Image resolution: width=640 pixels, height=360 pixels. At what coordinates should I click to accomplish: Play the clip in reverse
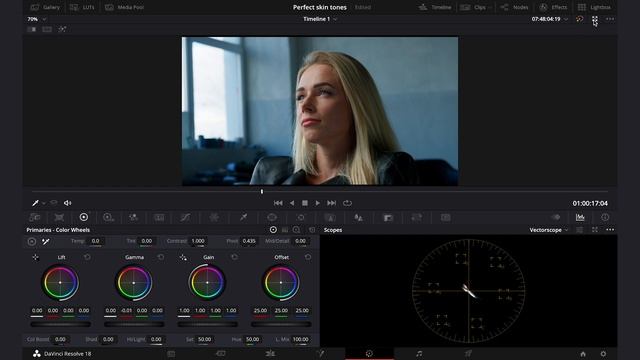pyautogui.click(x=292, y=203)
